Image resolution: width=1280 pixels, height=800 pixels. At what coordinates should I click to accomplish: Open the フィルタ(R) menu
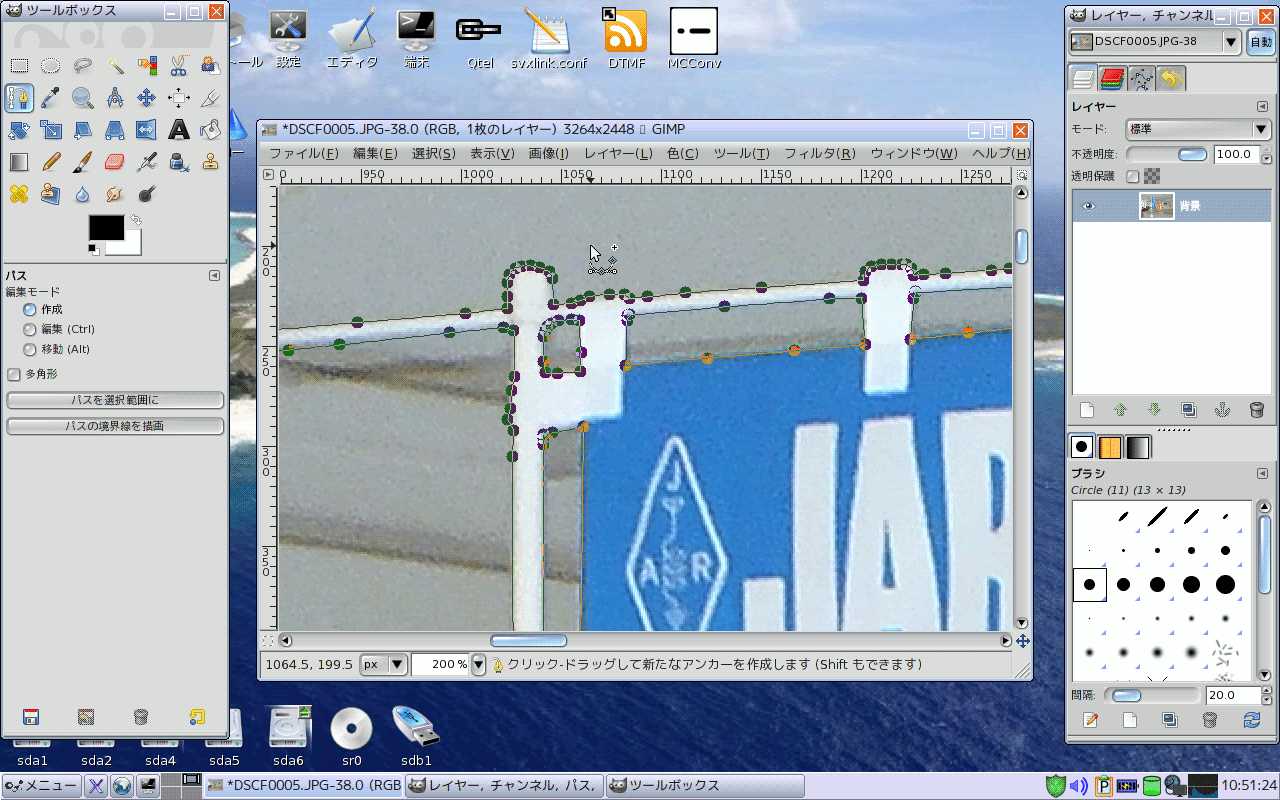[x=819, y=153]
